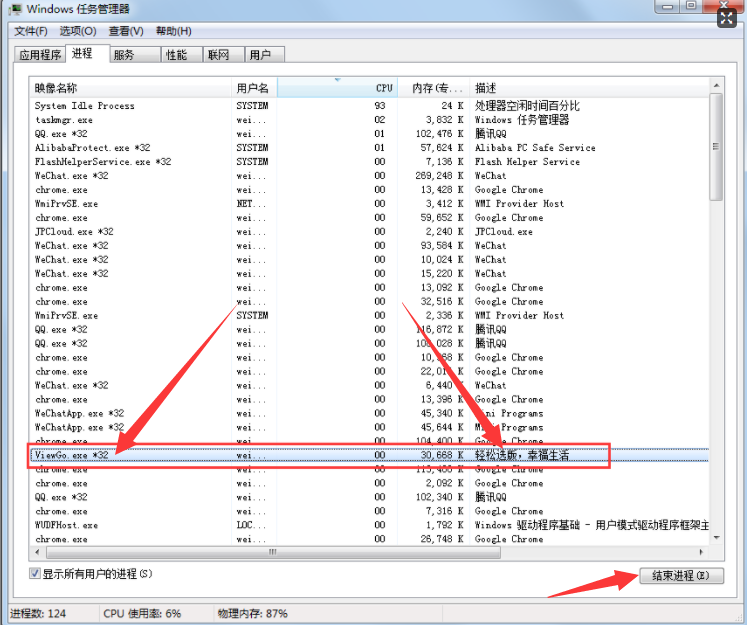Click the expand fullscreen icon overlay

point(727,19)
